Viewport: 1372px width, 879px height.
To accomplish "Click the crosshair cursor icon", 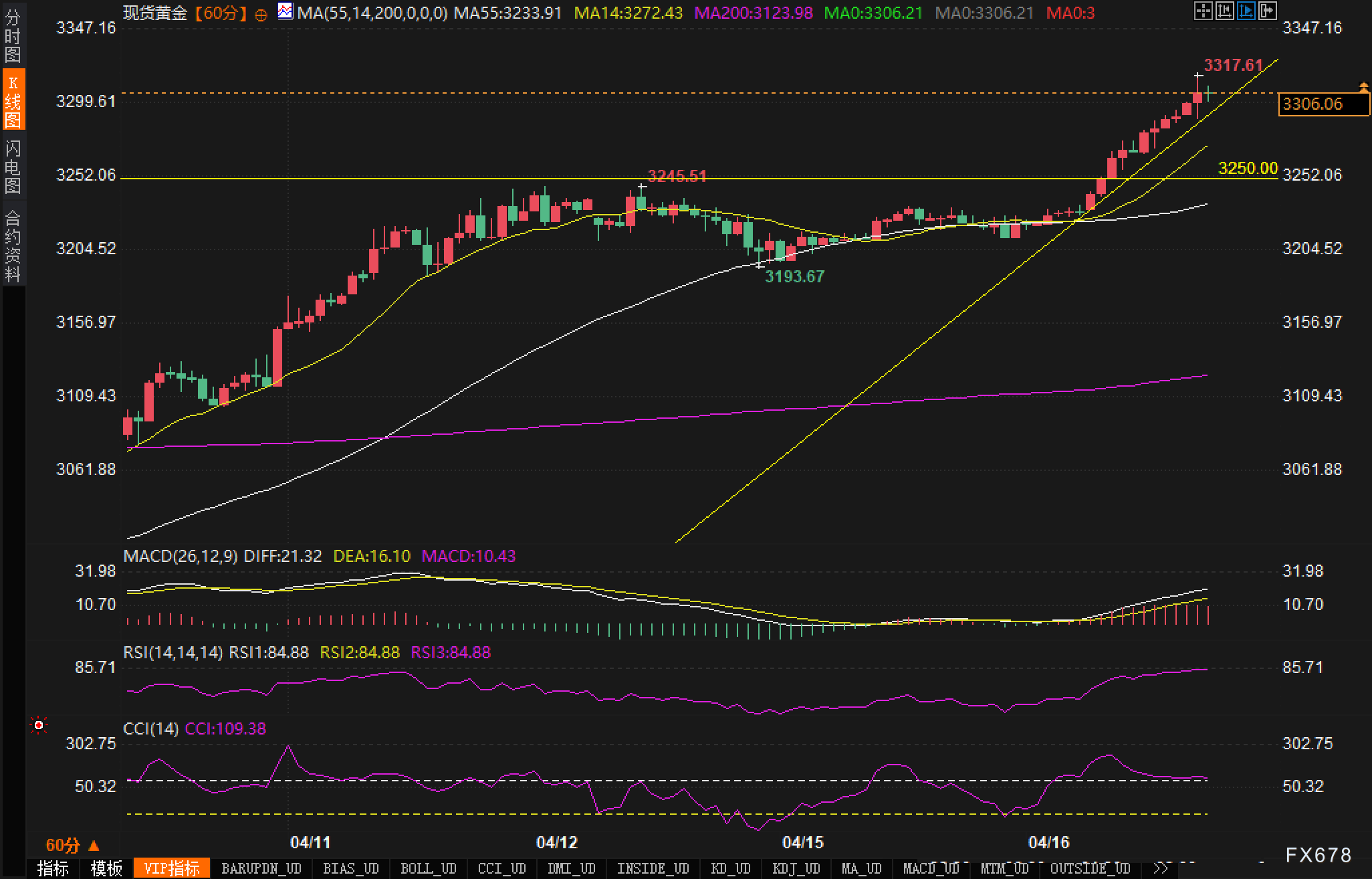I will tap(1202, 11).
